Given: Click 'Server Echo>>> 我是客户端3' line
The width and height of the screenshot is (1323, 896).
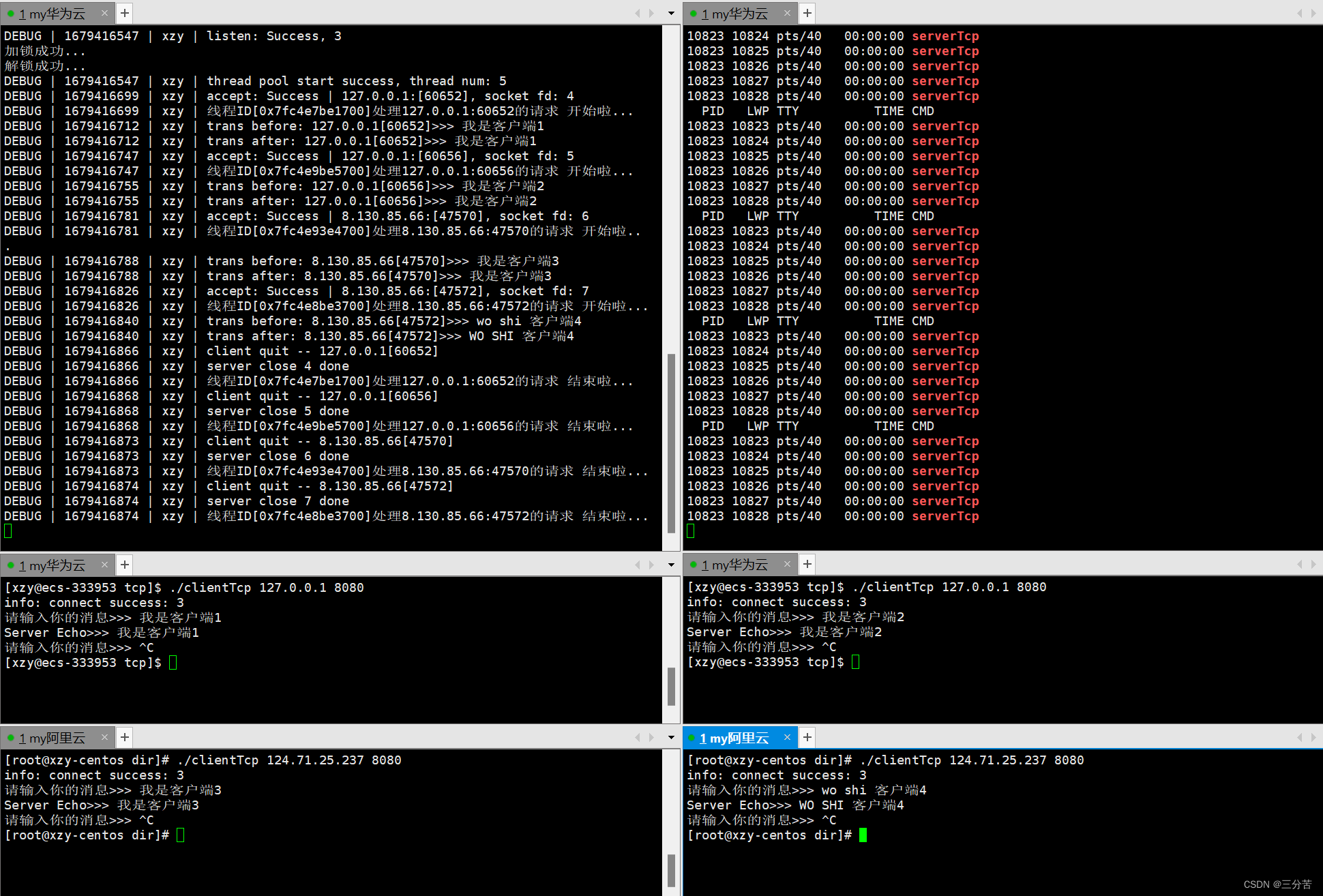Looking at the screenshot, I should (x=102, y=805).
